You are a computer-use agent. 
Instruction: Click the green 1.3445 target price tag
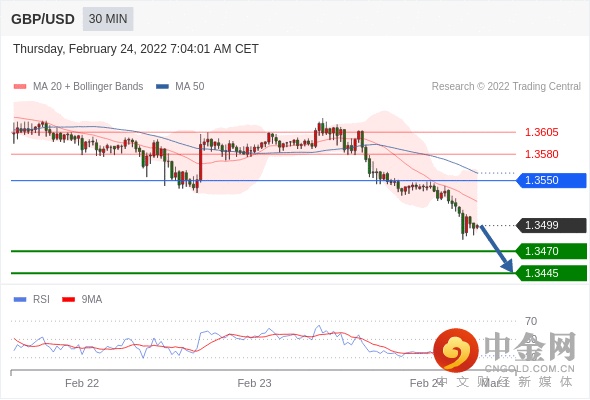(551, 273)
